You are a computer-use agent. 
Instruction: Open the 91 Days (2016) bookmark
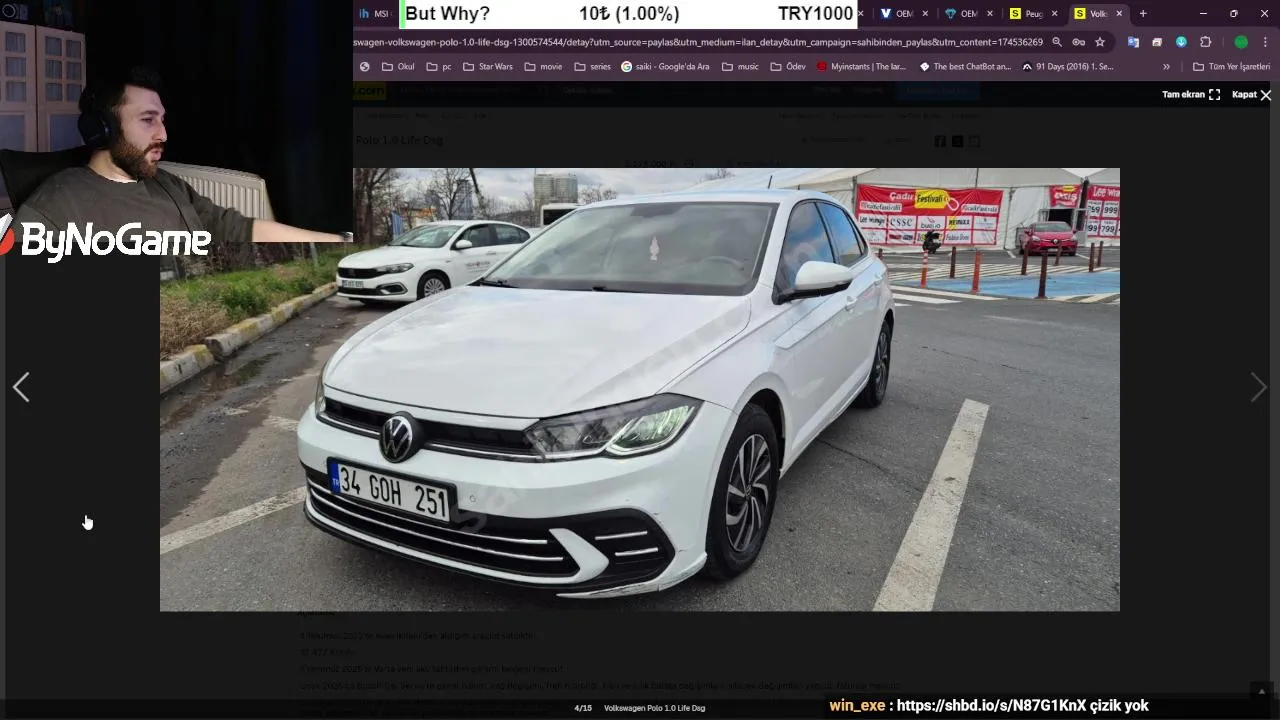click(x=1067, y=67)
